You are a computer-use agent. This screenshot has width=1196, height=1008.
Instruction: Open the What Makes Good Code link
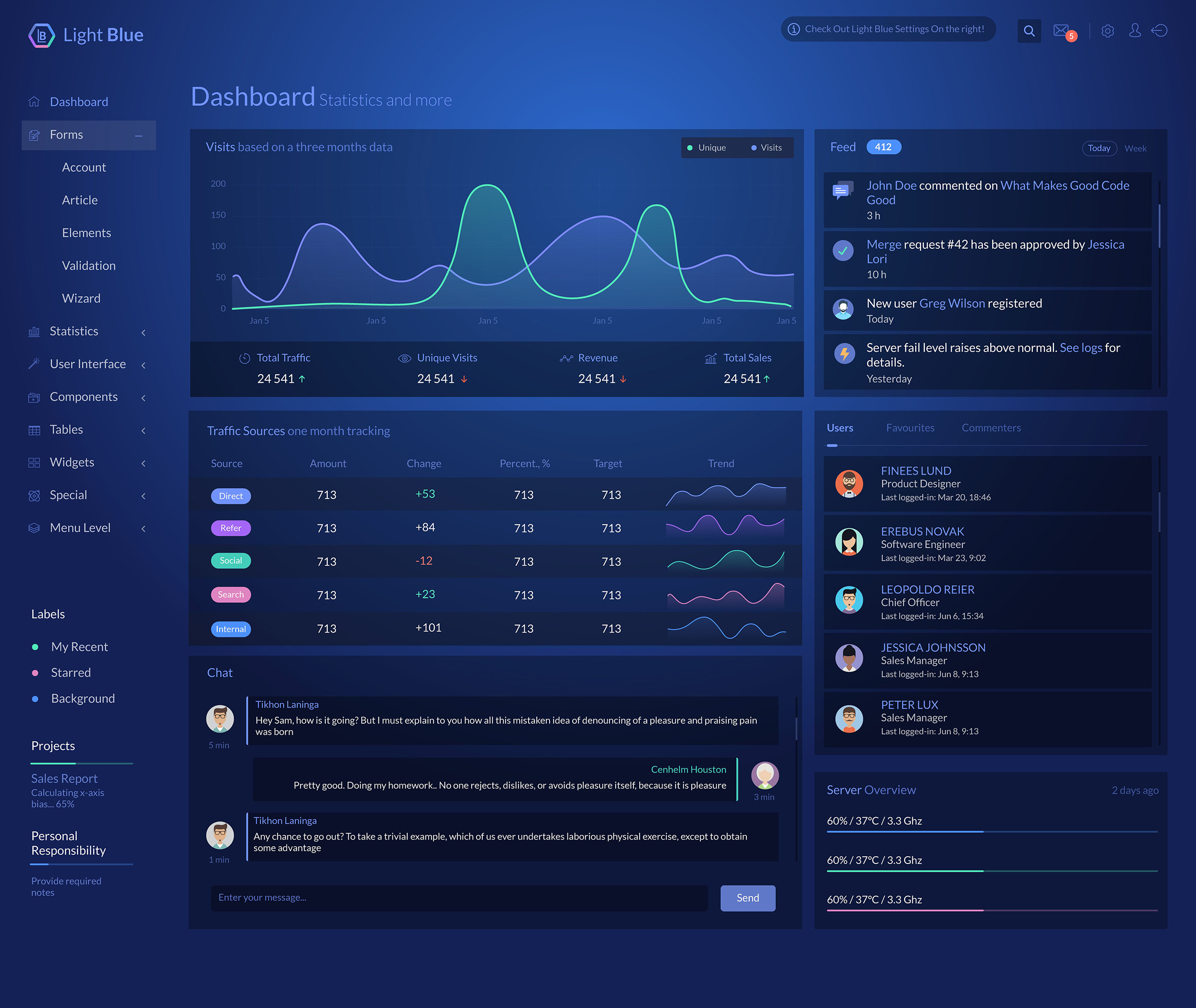click(x=998, y=193)
